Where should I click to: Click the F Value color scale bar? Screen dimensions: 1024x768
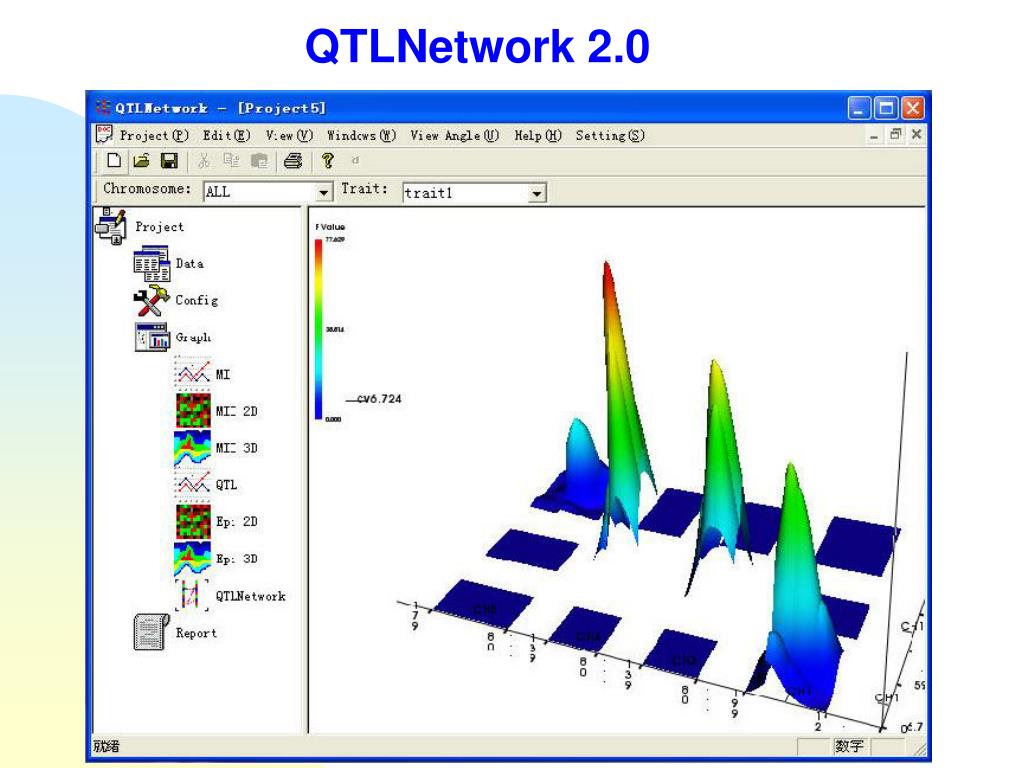[x=318, y=329]
